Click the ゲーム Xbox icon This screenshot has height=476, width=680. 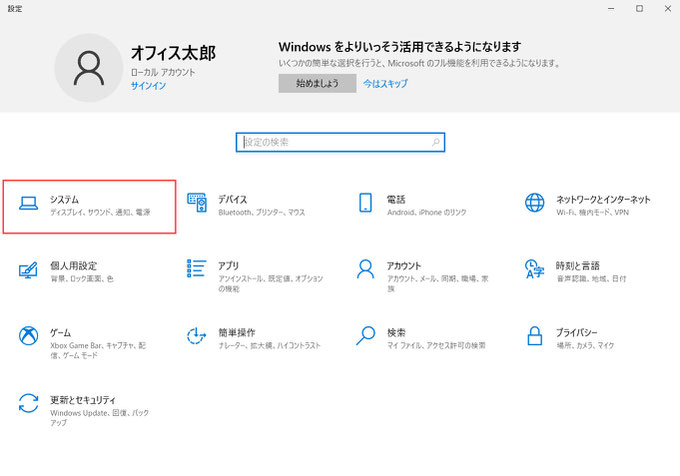point(28,336)
